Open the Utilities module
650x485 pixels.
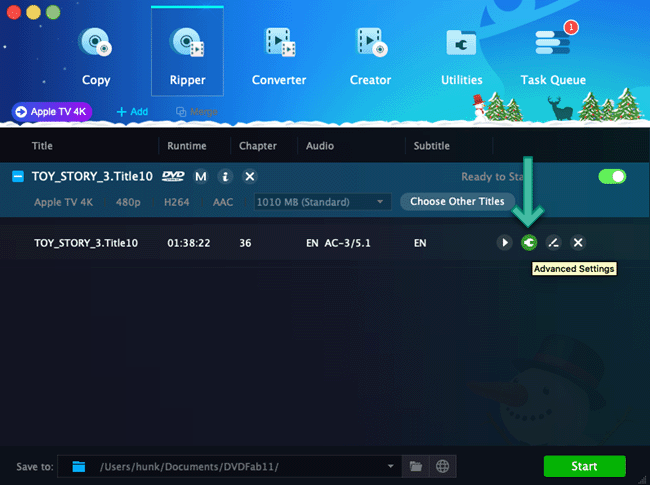click(x=461, y=56)
